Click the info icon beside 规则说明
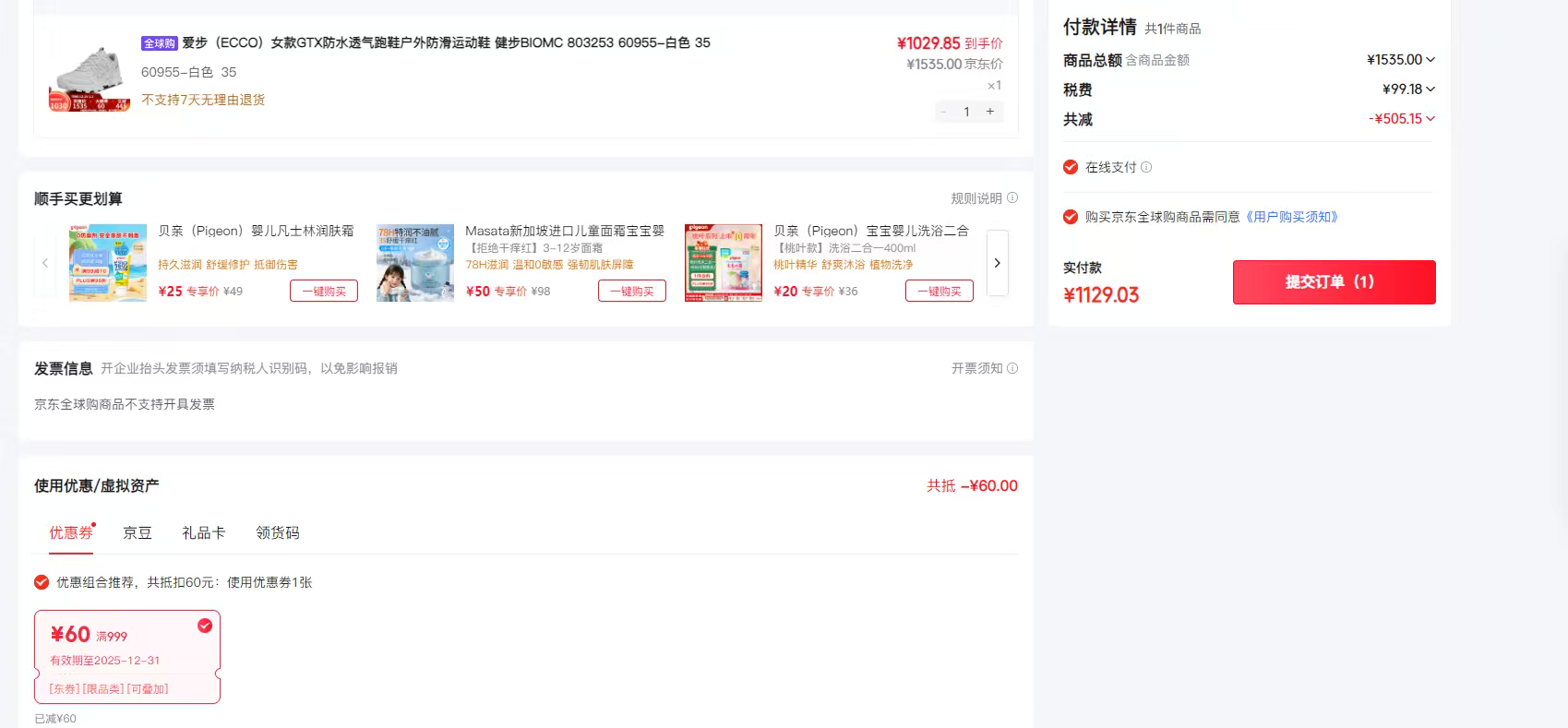Image resolution: width=1568 pixels, height=728 pixels. (x=1012, y=198)
